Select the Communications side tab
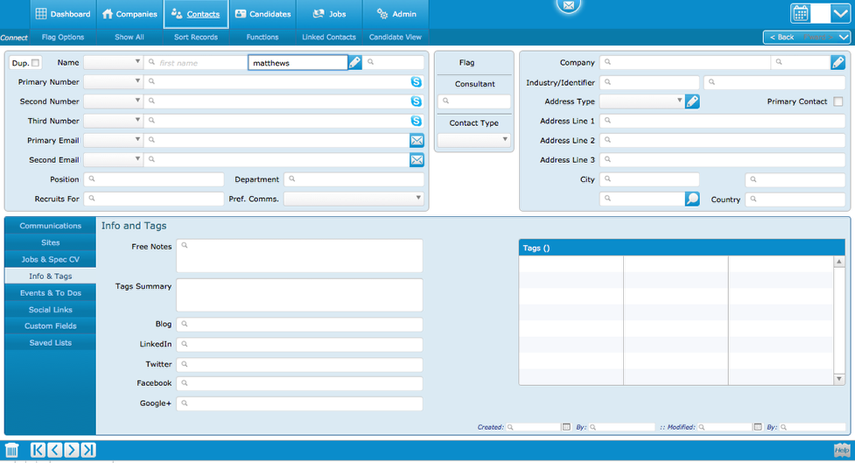 (50, 226)
